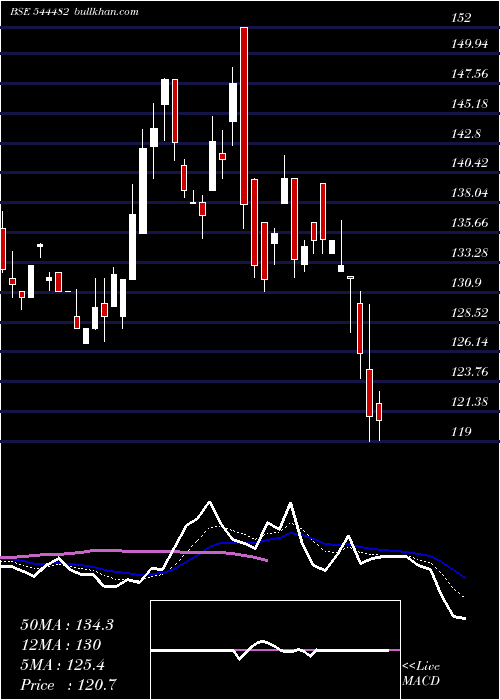Select the 138.04 price axis label
This screenshot has height=700, width=500.
point(470,193)
